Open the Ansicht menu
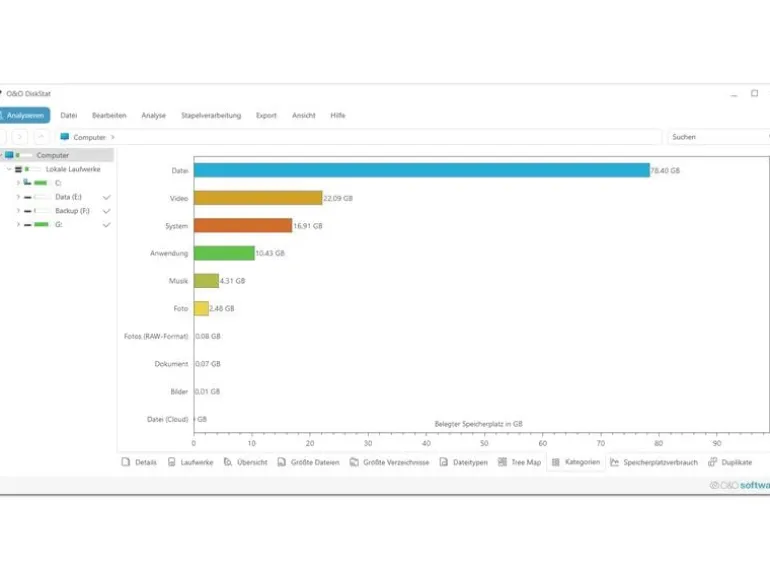The width and height of the screenshot is (770, 578). tap(303, 115)
